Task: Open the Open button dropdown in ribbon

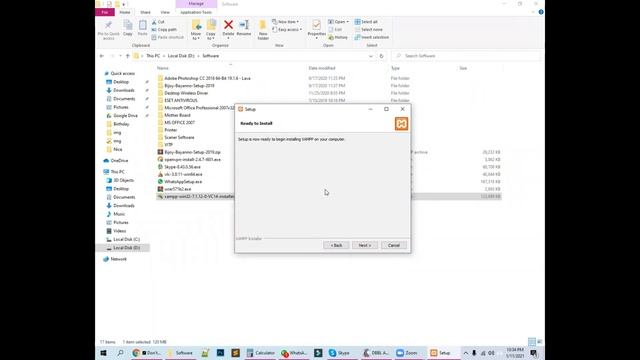Action: 347,22
